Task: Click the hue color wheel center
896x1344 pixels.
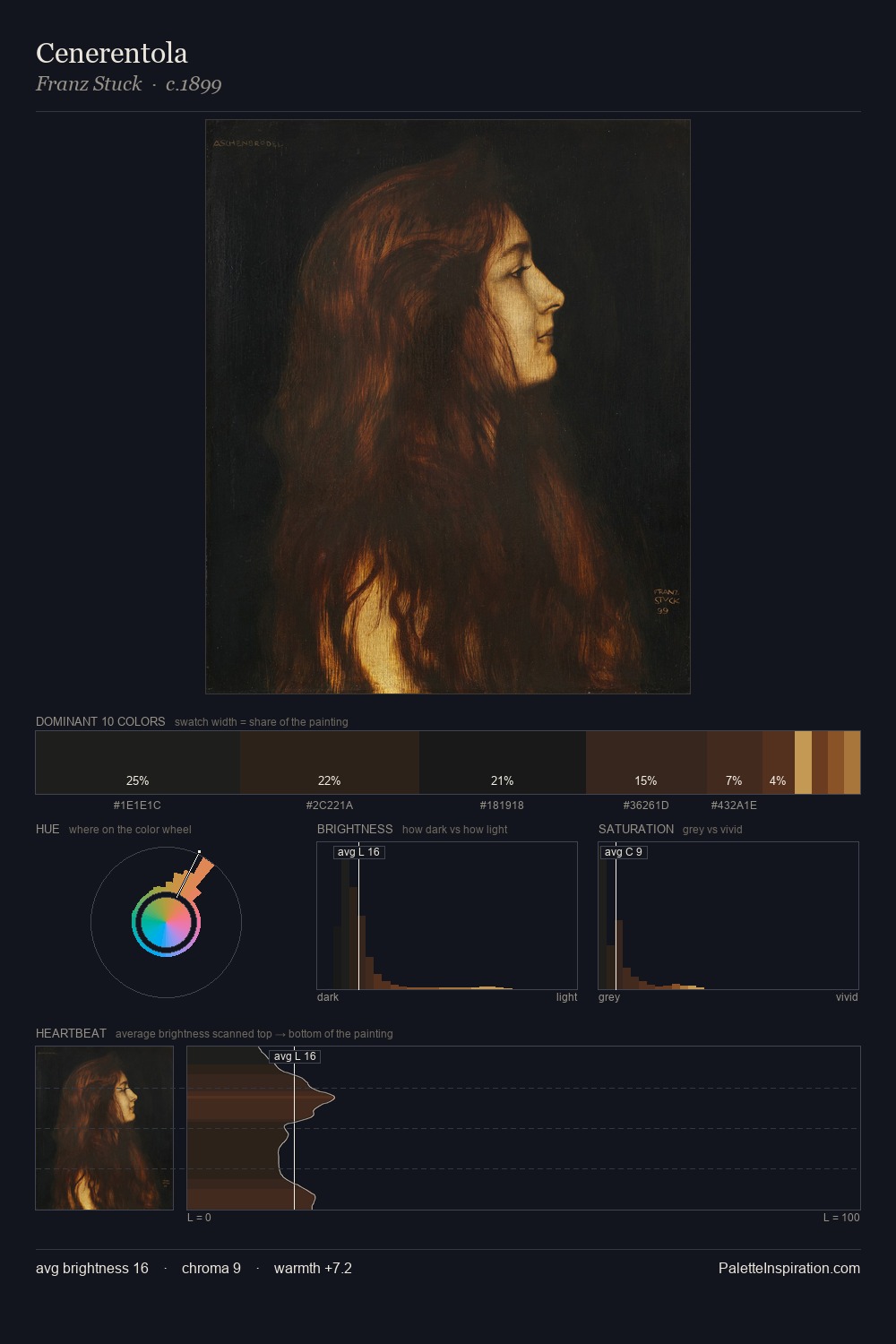Action: [x=166, y=923]
